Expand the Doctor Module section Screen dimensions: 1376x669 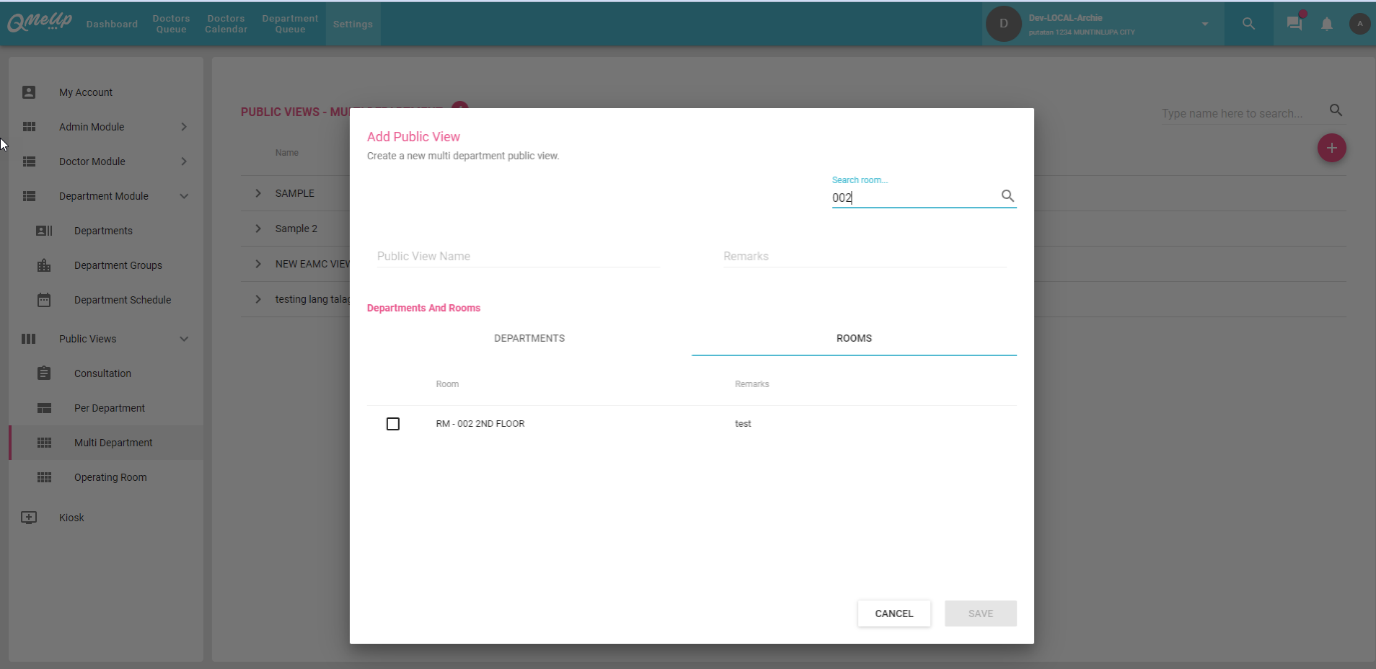184,162
